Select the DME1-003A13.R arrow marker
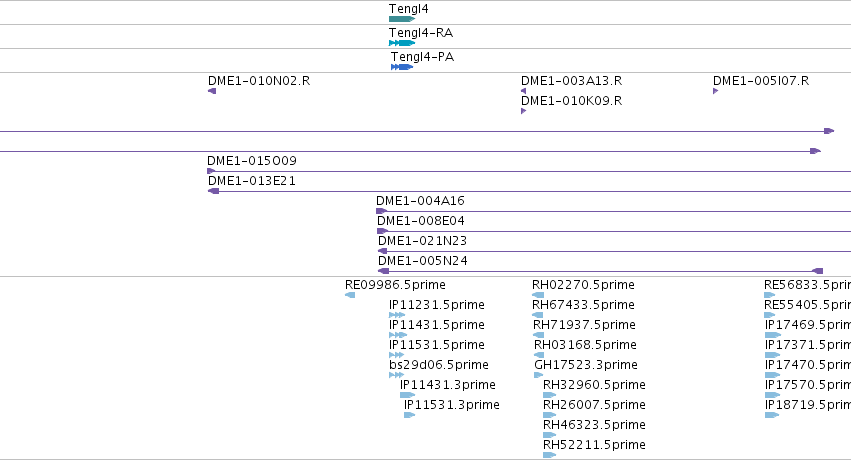The width and height of the screenshot is (851, 460). 524,91
